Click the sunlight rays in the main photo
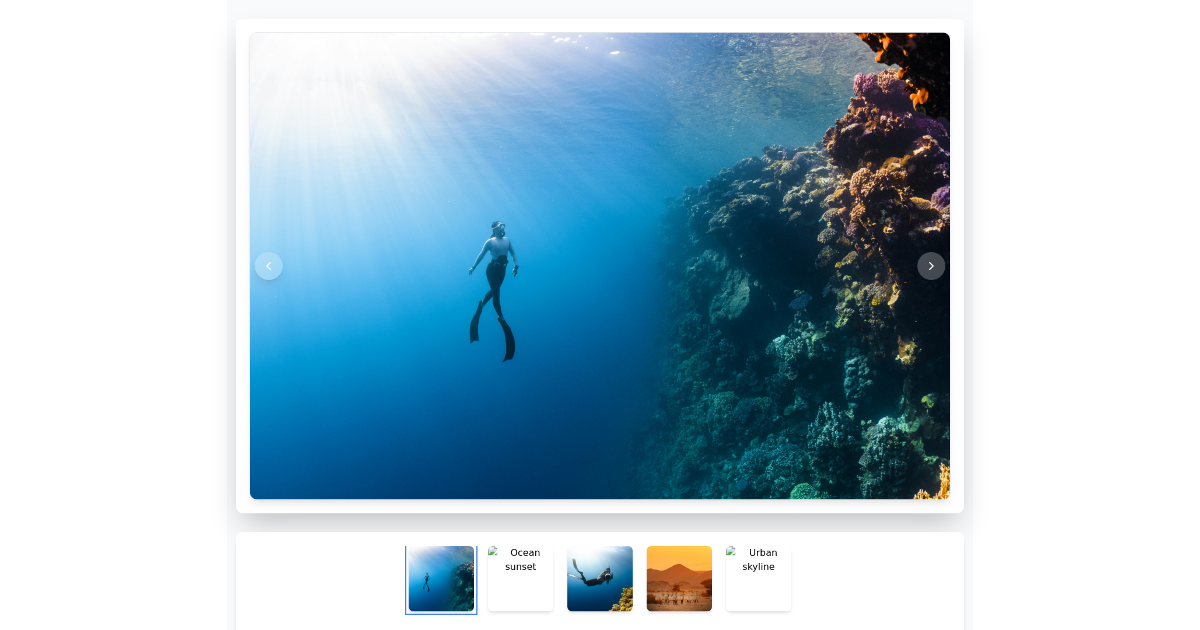The image size is (1200, 630). (330, 110)
